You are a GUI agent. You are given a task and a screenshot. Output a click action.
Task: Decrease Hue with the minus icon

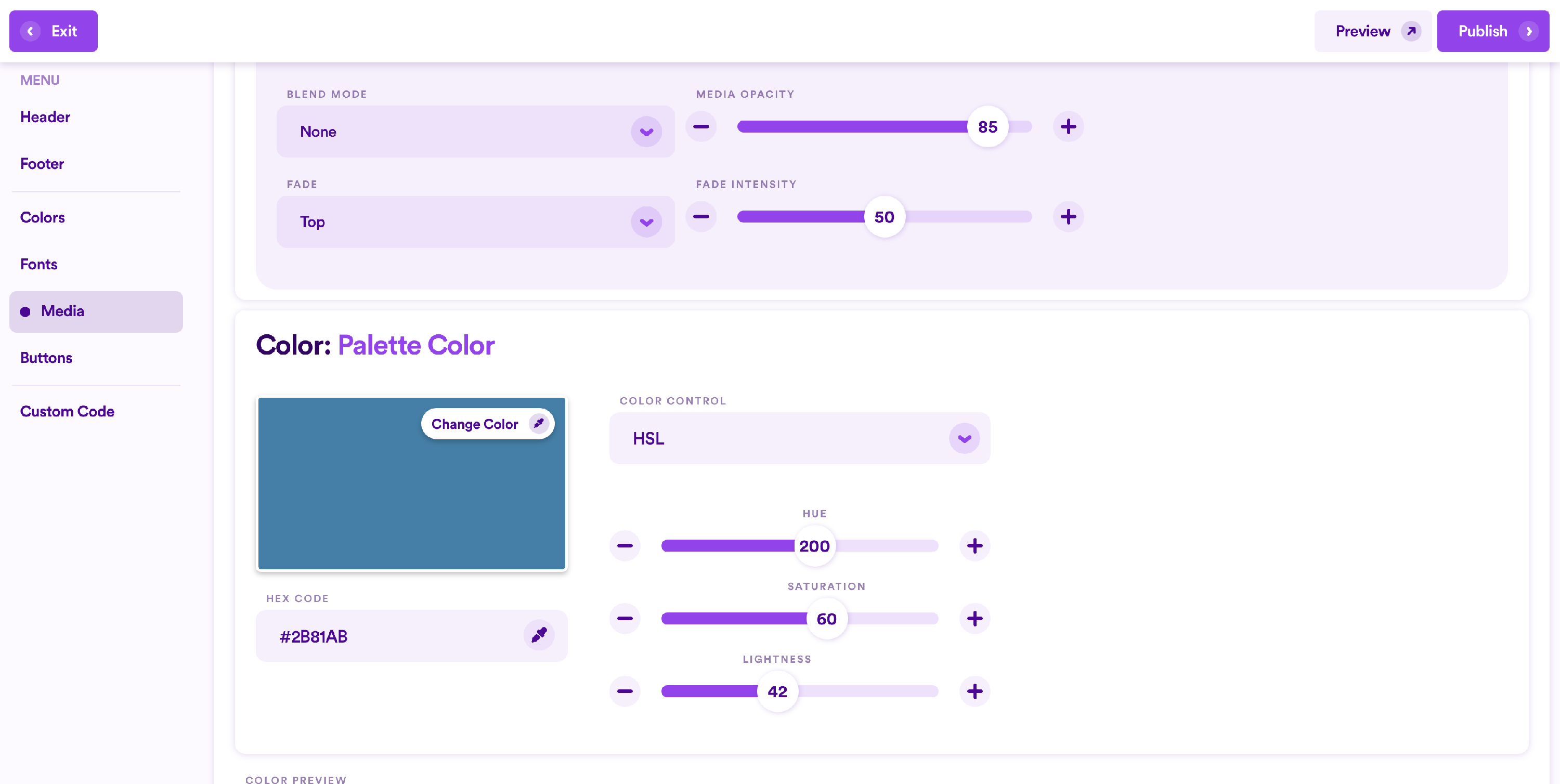coord(625,546)
